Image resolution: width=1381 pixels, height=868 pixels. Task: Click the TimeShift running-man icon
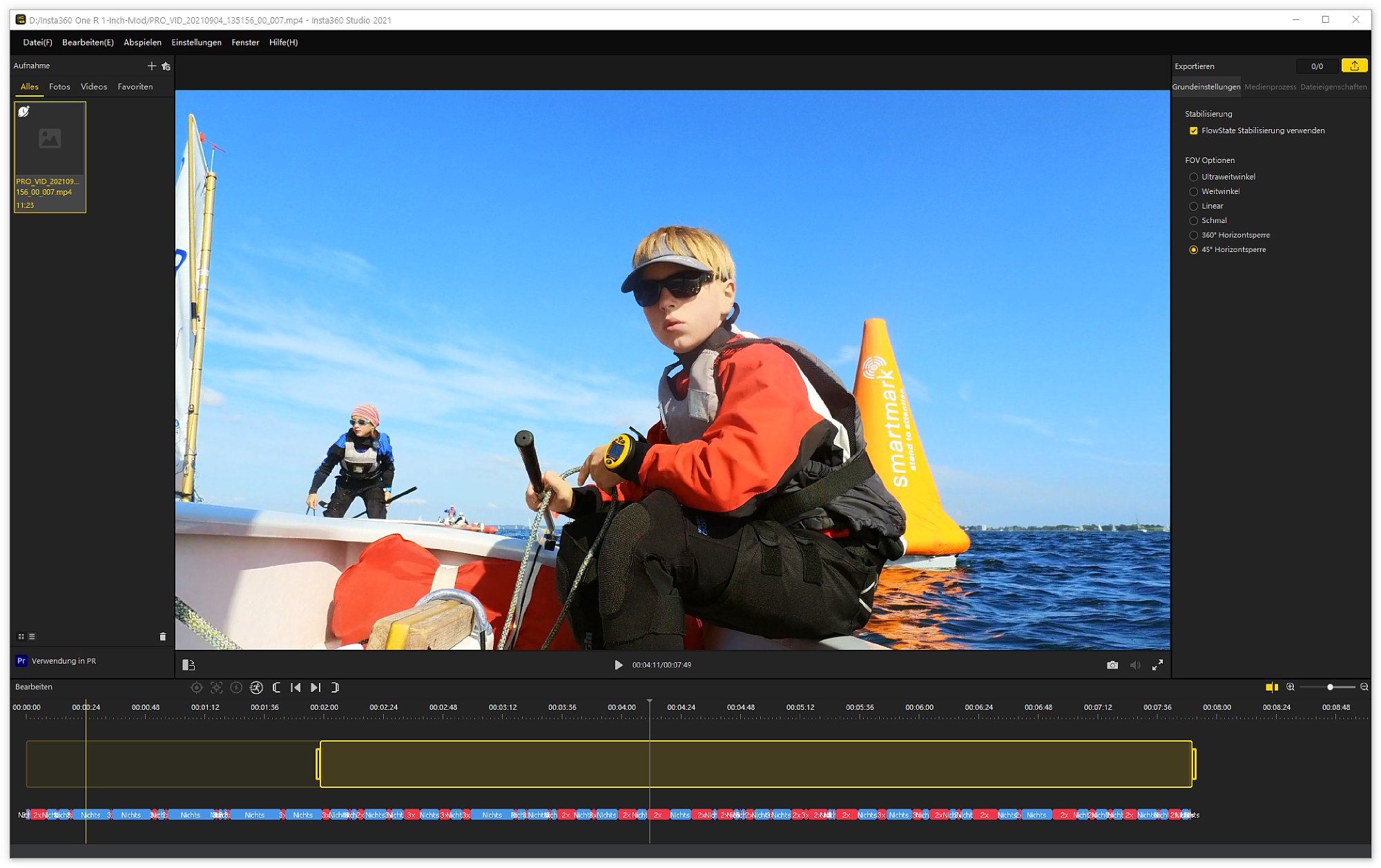[x=256, y=688]
